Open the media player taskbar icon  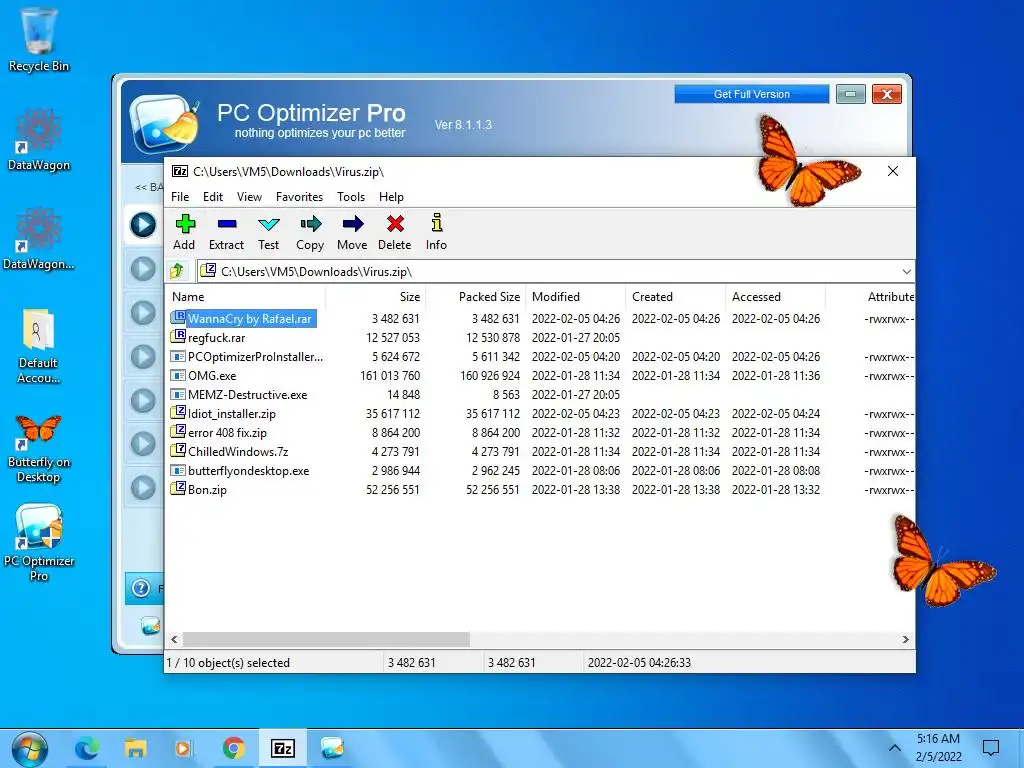[x=184, y=748]
